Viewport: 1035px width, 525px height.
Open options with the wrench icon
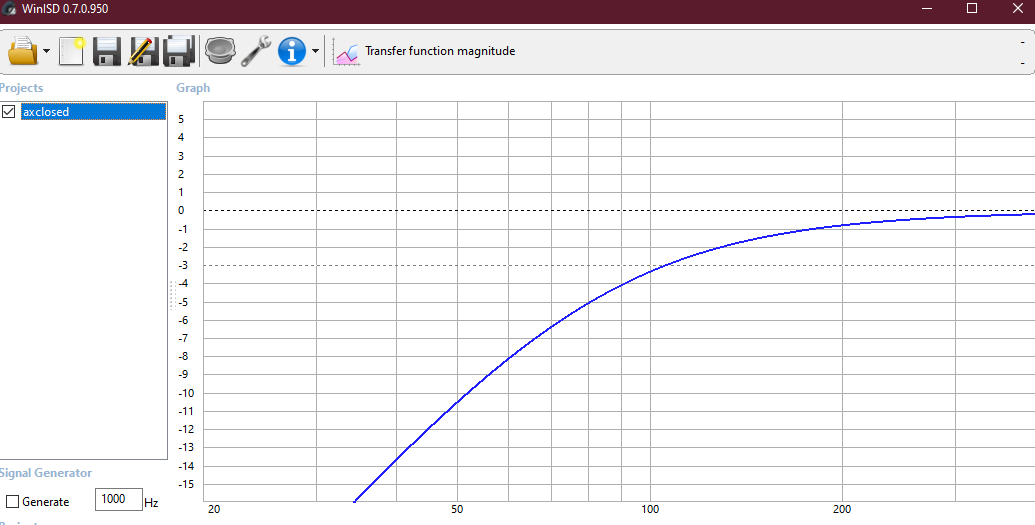(x=255, y=51)
